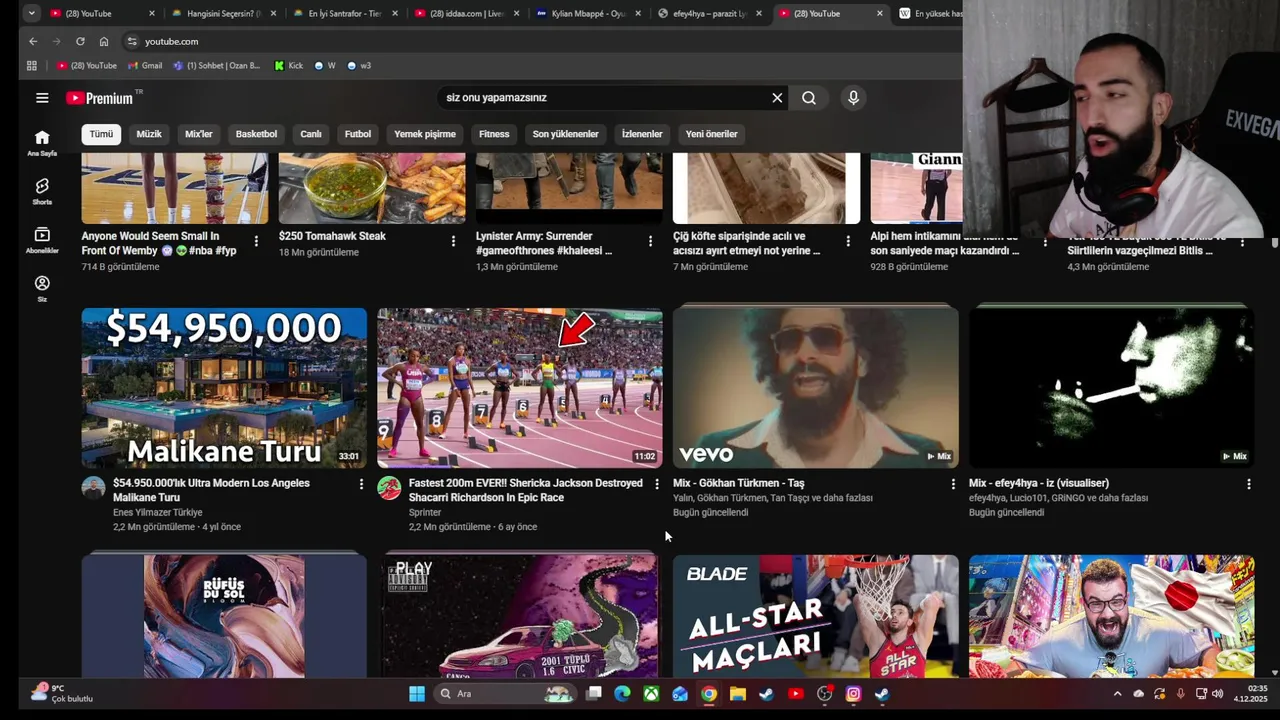Select the Müzik filter chip
The image size is (1280, 720).
point(149,134)
